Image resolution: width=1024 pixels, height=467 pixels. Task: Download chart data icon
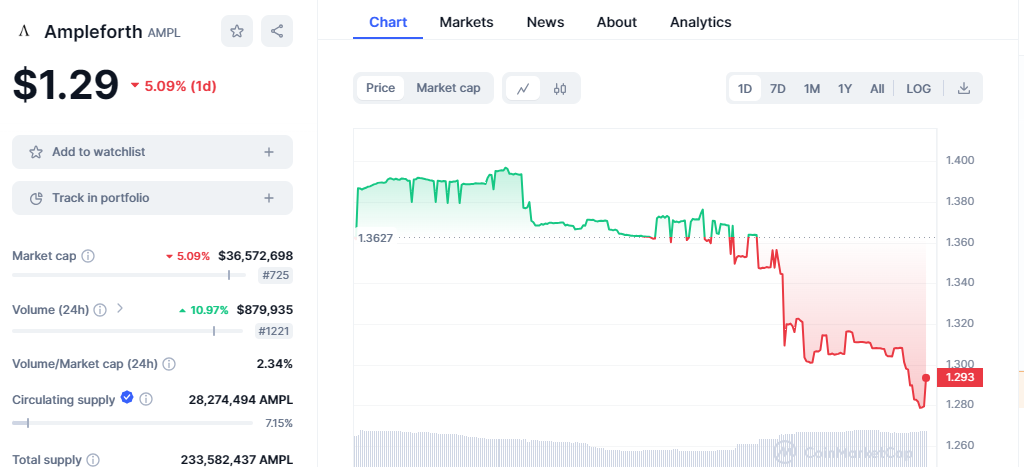click(x=963, y=88)
